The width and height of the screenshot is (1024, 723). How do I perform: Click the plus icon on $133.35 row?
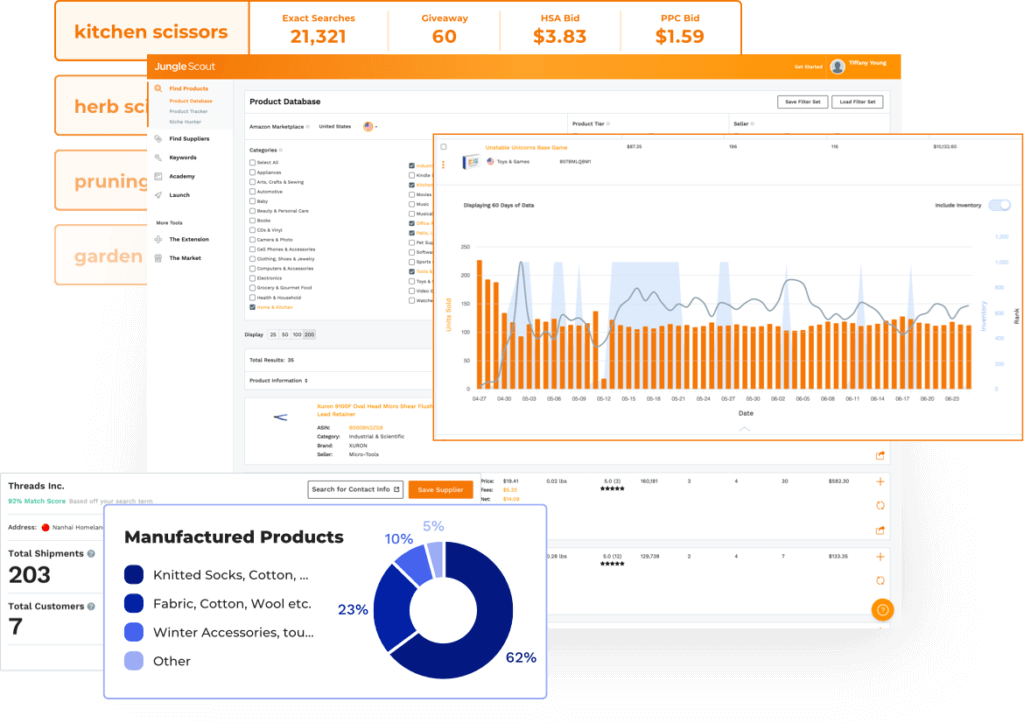pyautogui.click(x=880, y=557)
